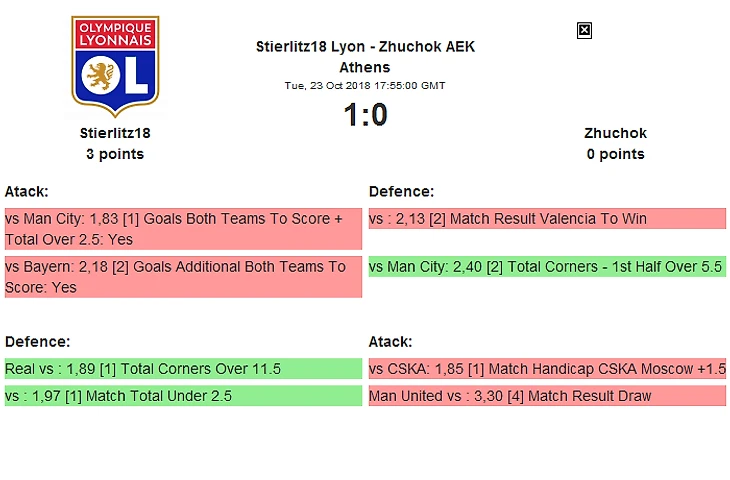This screenshot has height=480, width=730.
Task: Click the Olympique Lyonnais club logo
Action: coord(115,66)
